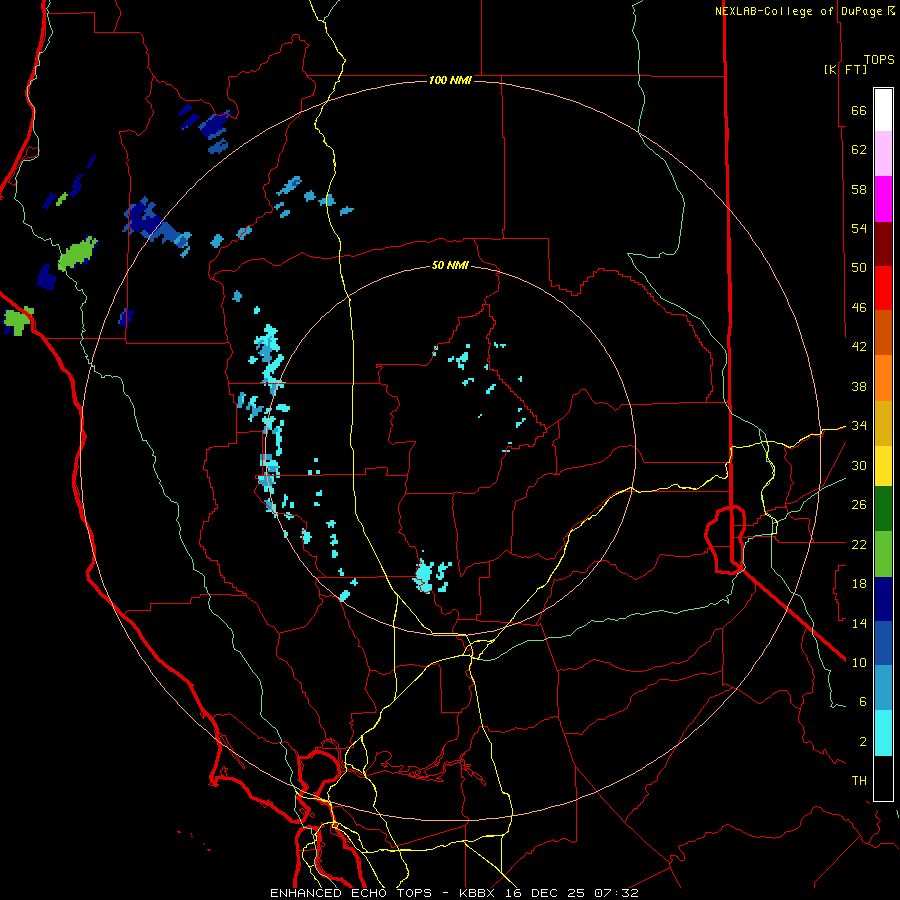Pick the bright yellow legend swatch
The width and height of the screenshot is (900, 900).
click(x=883, y=465)
